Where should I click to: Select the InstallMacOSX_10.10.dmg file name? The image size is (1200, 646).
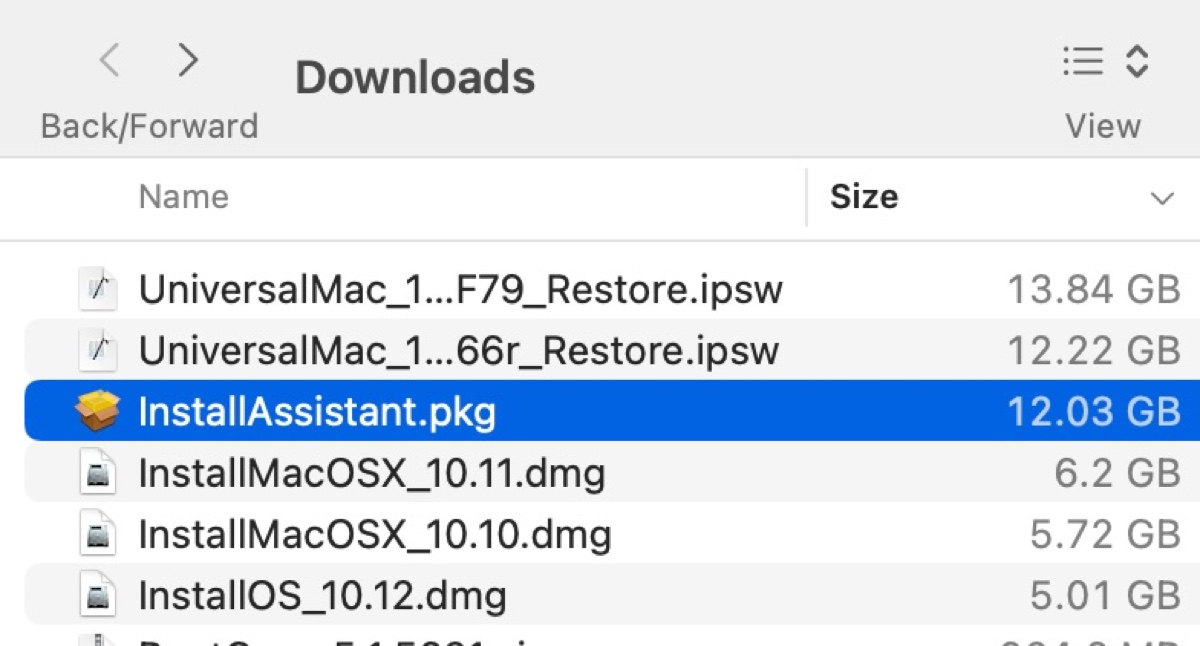[374, 535]
